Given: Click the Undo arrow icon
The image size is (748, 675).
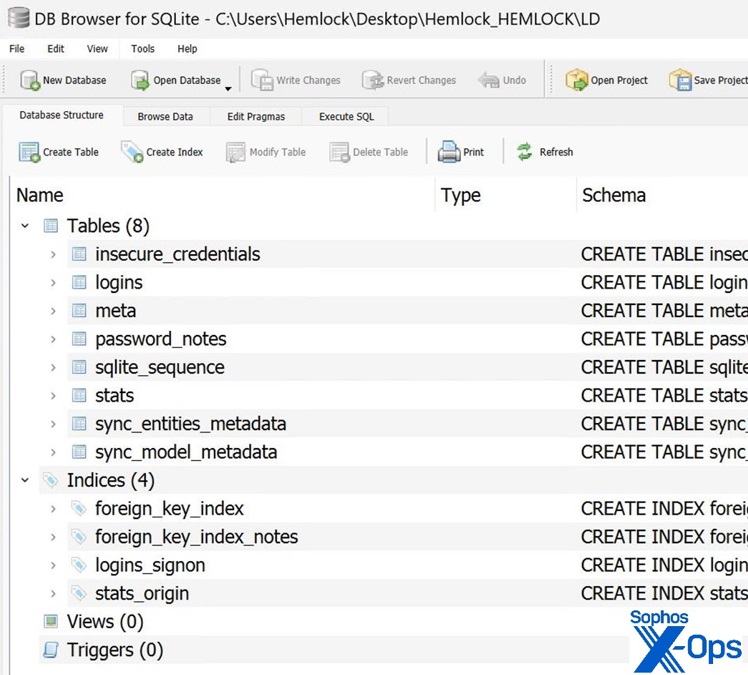Looking at the screenshot, I should coord(489,80).
